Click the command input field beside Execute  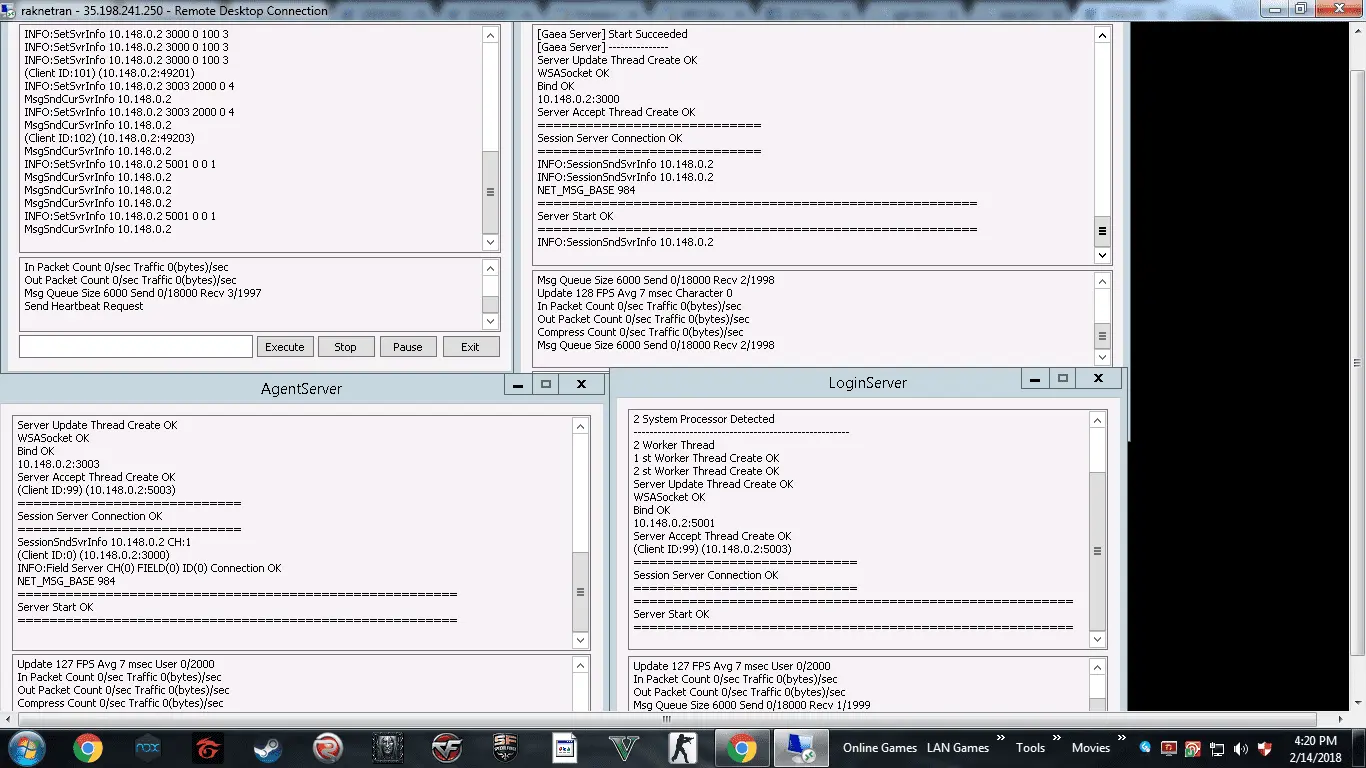pyautogui.click(x=136, y=346)
